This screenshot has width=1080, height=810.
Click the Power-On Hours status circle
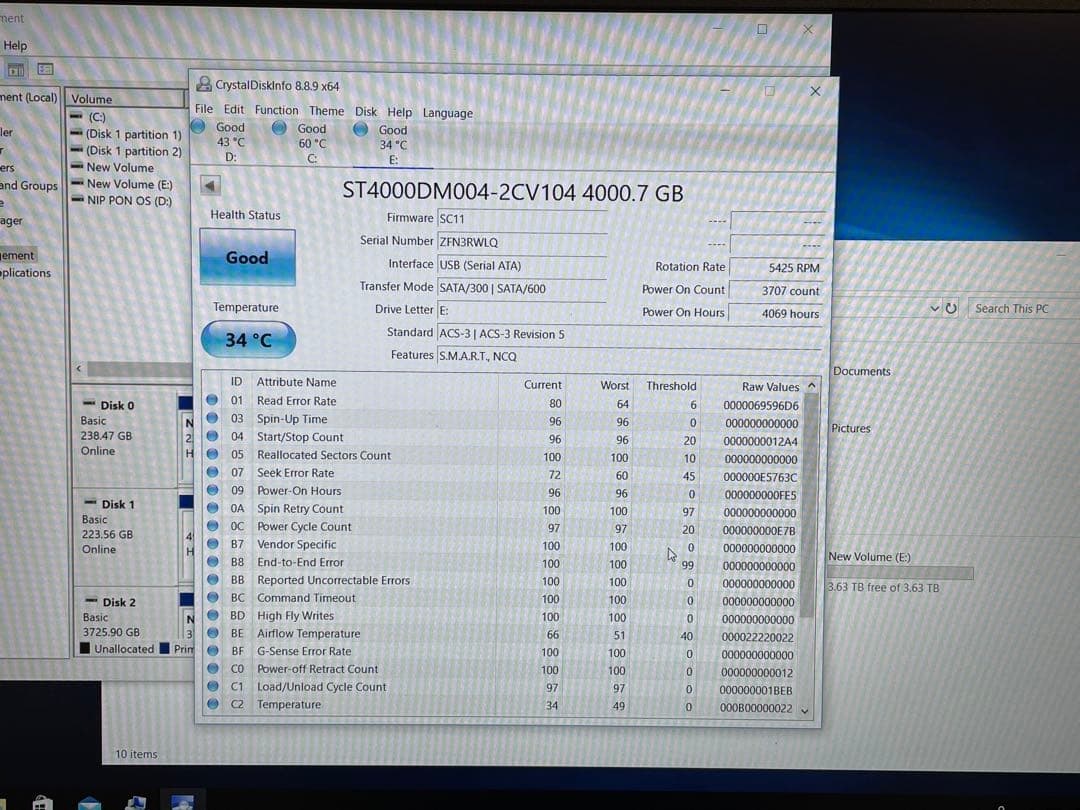tap(212, 489)
